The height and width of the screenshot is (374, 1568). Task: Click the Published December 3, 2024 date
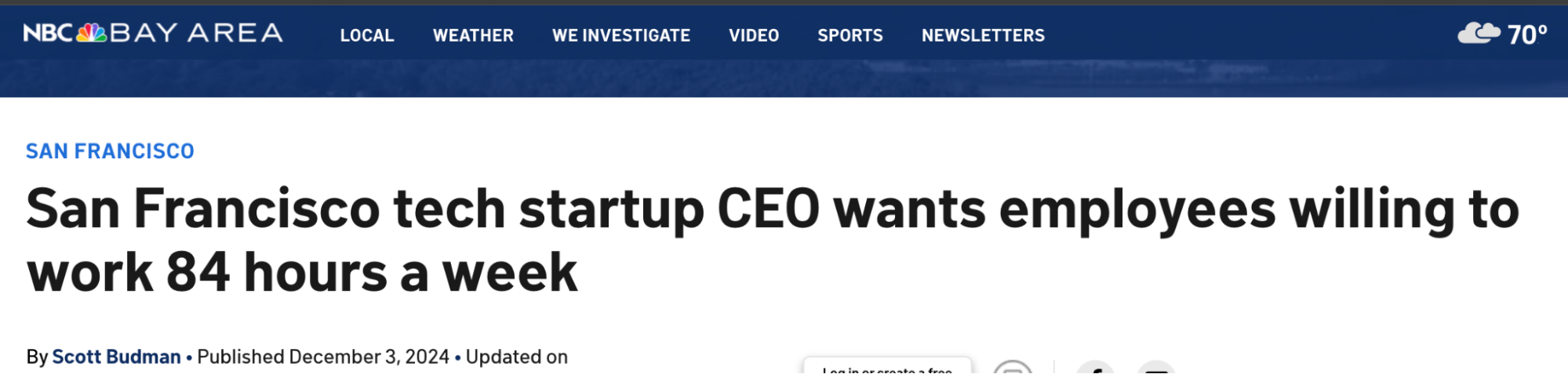pyautogui.click(x=323, y=357)
